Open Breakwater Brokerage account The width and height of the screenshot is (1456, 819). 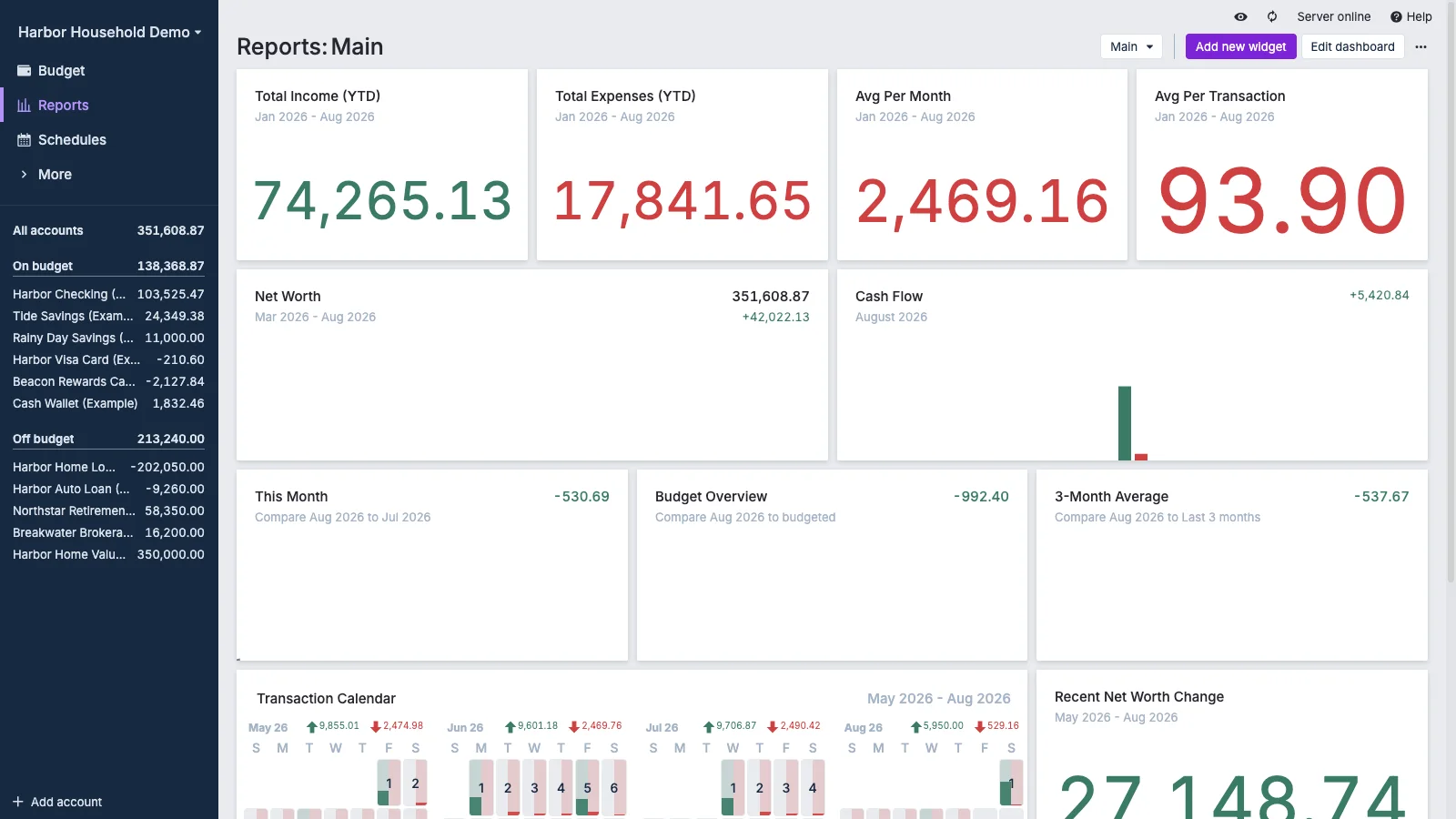pos(108,532)
